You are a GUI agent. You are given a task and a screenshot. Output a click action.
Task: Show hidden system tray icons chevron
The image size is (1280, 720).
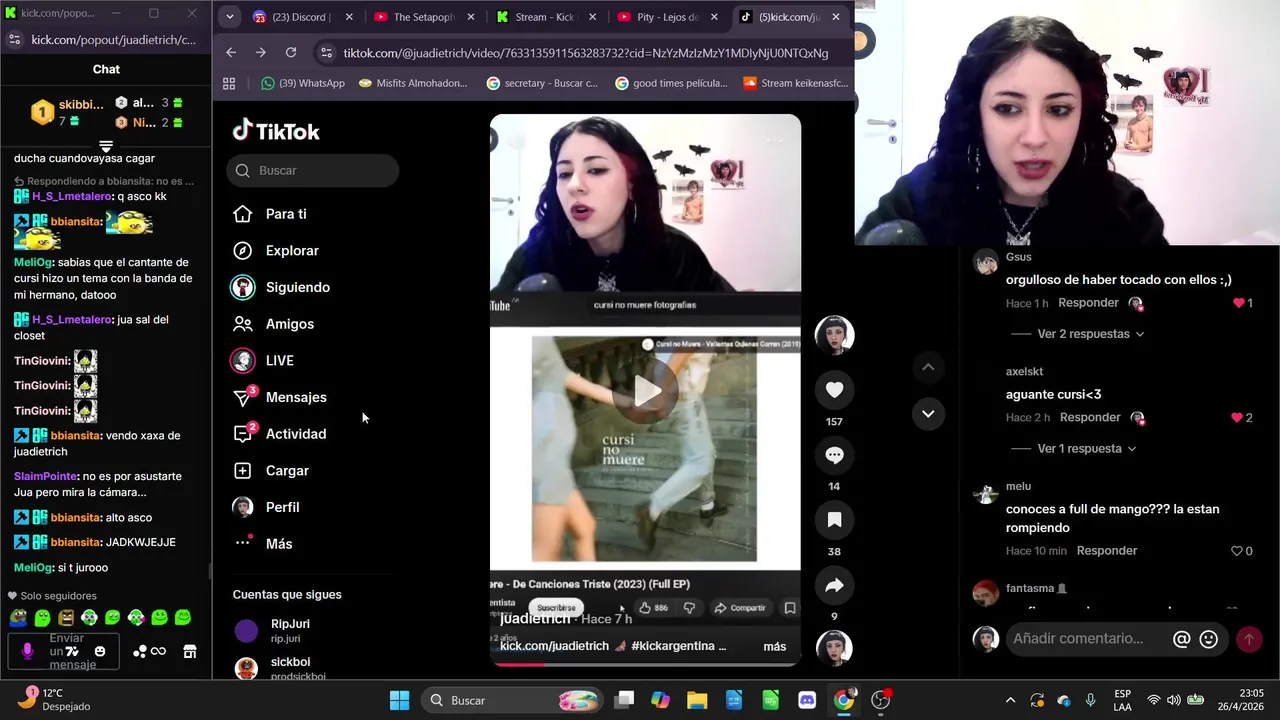tap(1010, 700)
